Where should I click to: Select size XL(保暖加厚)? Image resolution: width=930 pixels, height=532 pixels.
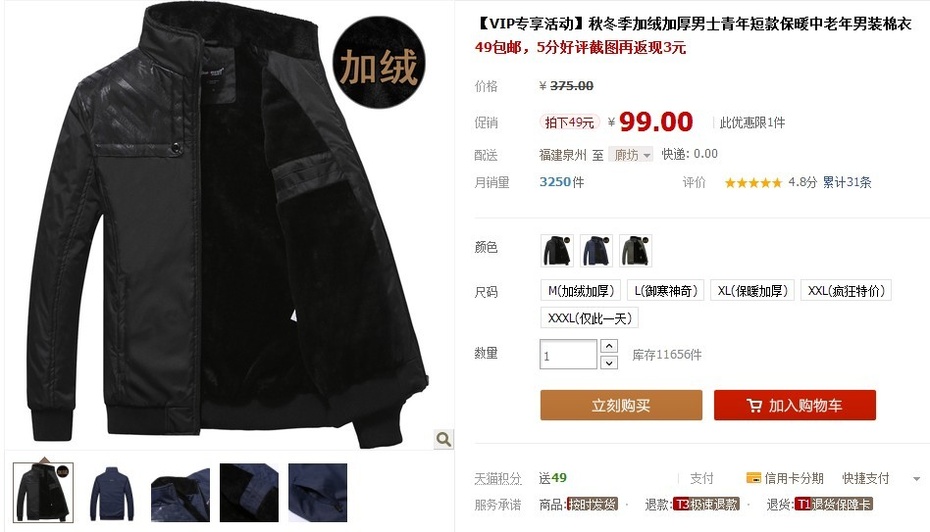[752, 291]
